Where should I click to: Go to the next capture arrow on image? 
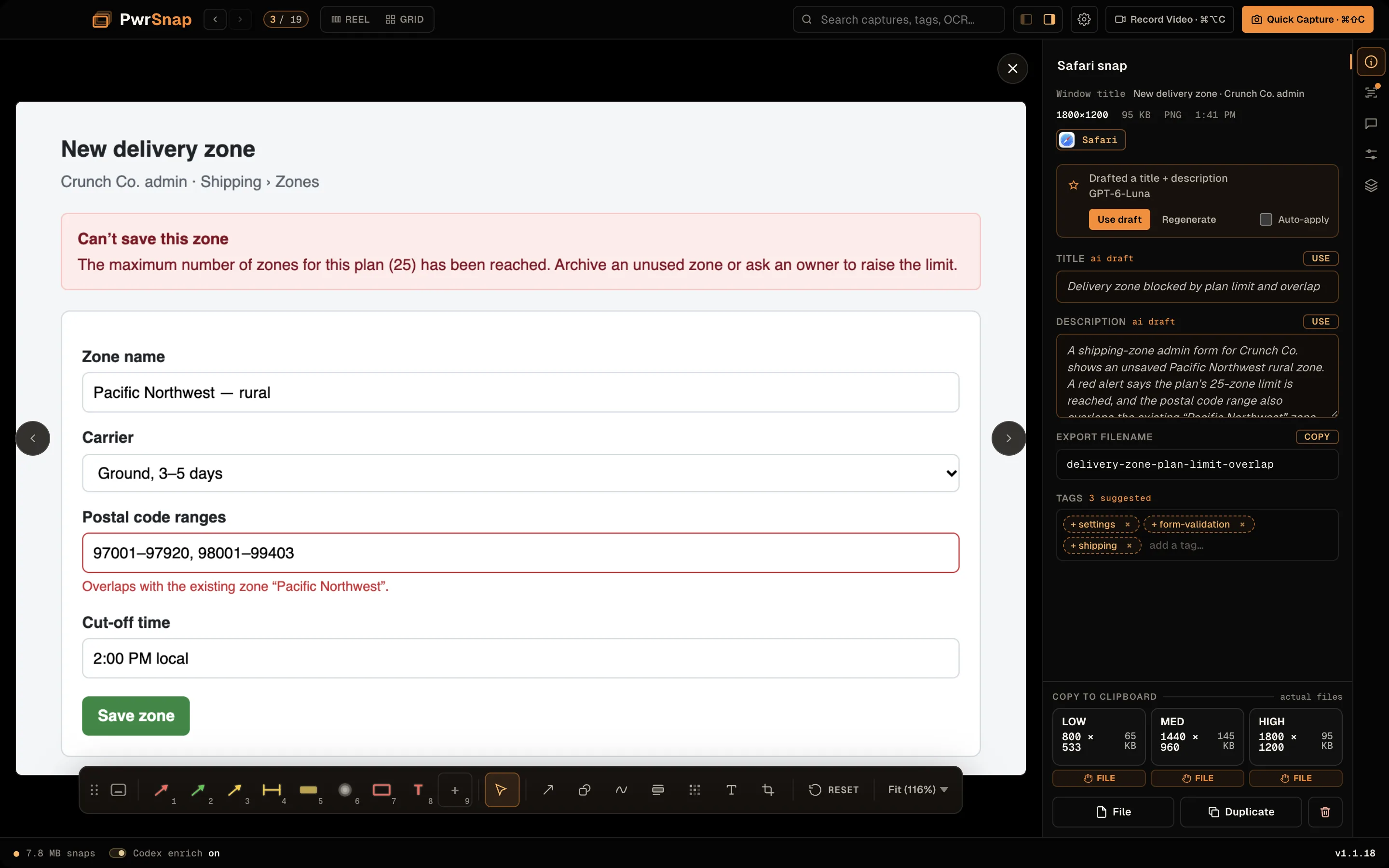tap(1008, 438)
